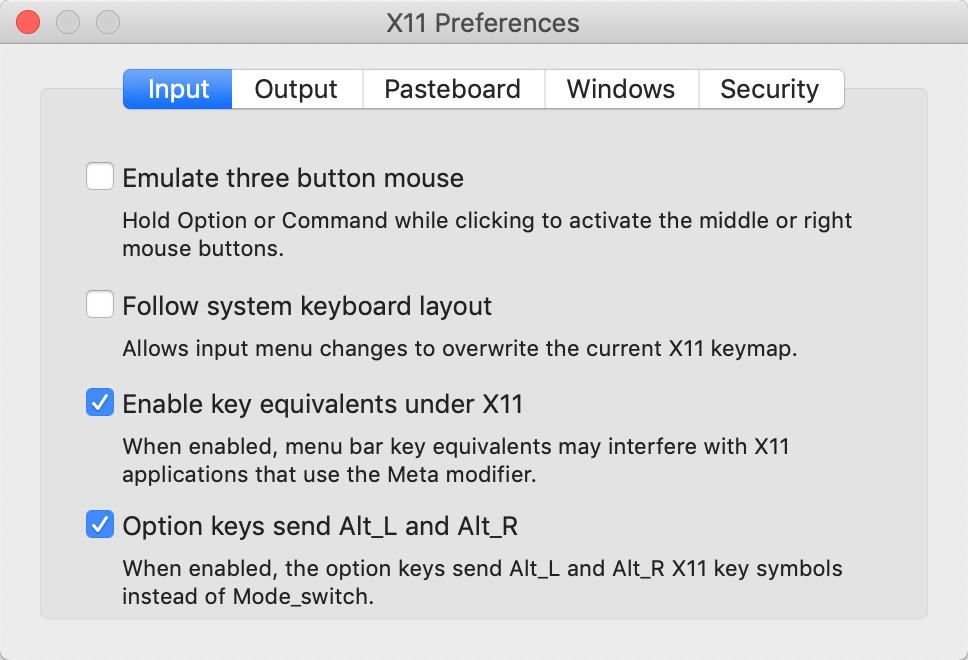Enable the Follow system keyboard layout checkbox
968x660 pixels.
[x=100, y=305]
